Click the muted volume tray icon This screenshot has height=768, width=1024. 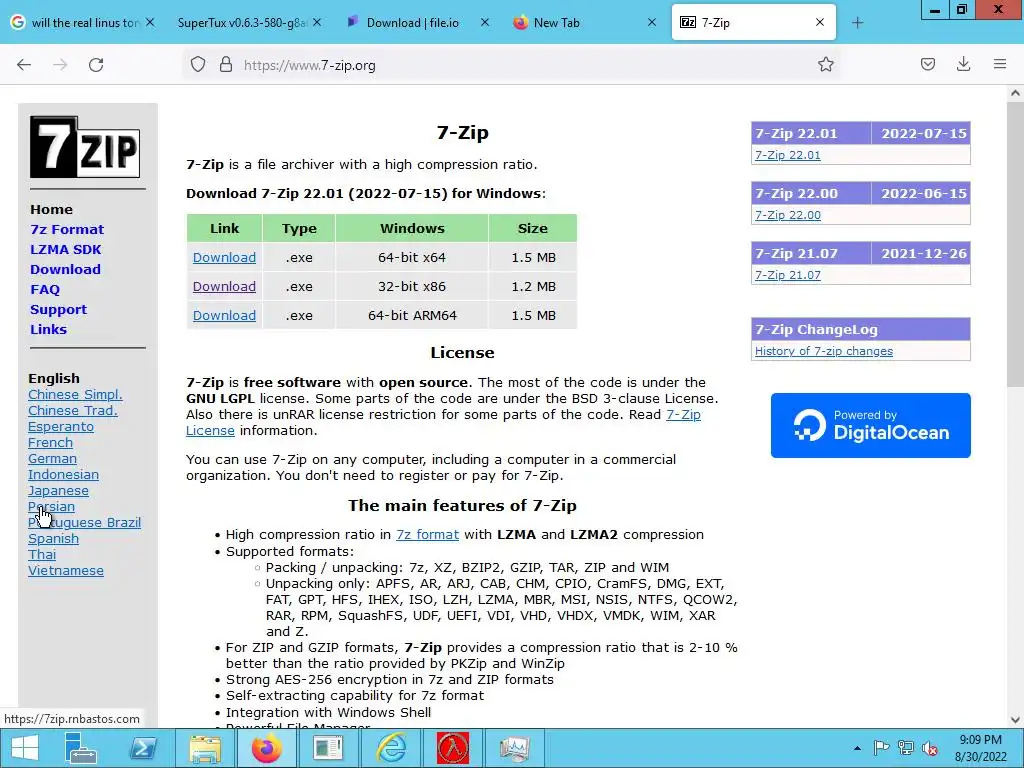coord(930,748)
